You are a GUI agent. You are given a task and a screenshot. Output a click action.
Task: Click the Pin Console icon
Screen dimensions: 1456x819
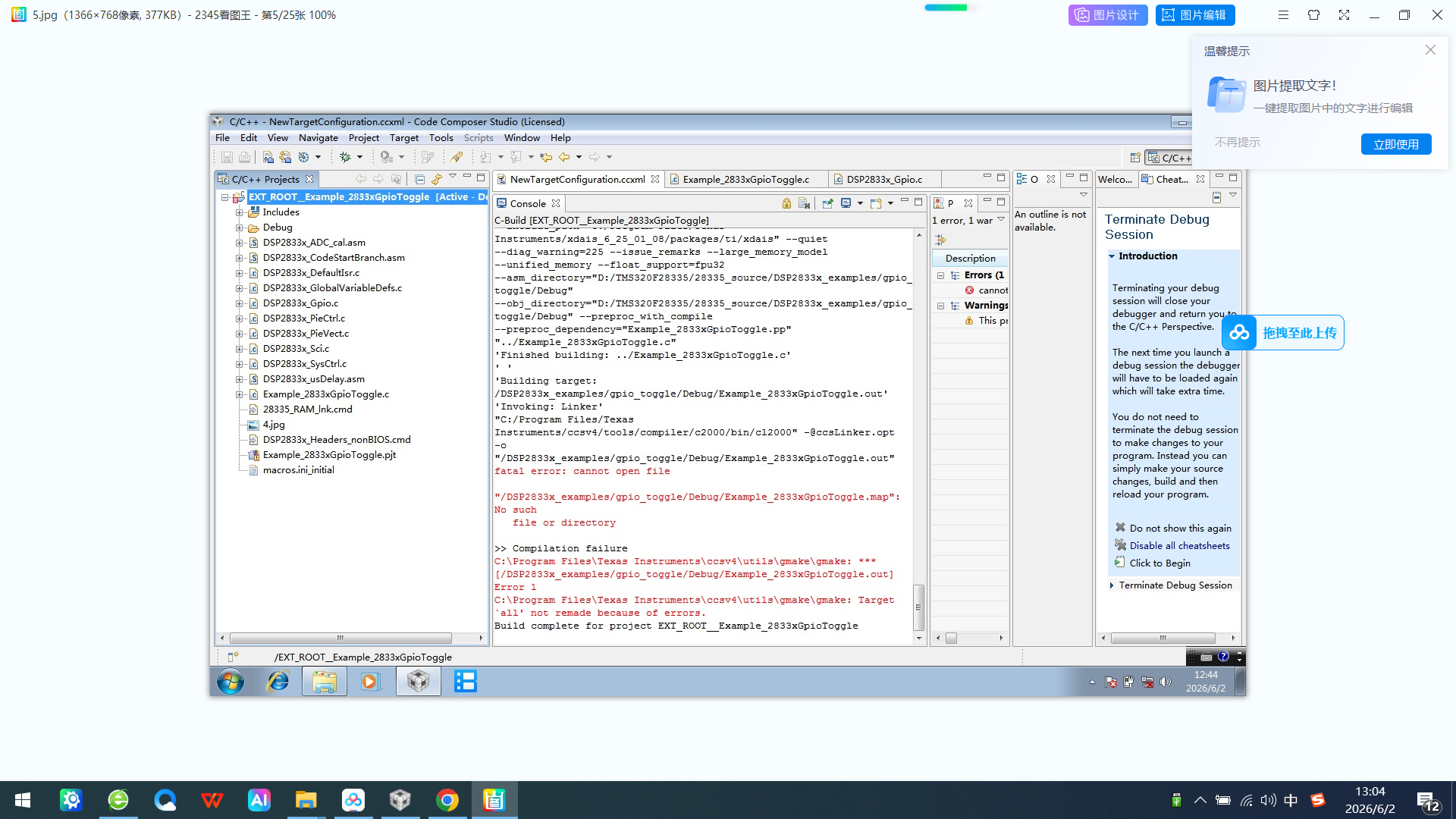click(x=827, y=203)
